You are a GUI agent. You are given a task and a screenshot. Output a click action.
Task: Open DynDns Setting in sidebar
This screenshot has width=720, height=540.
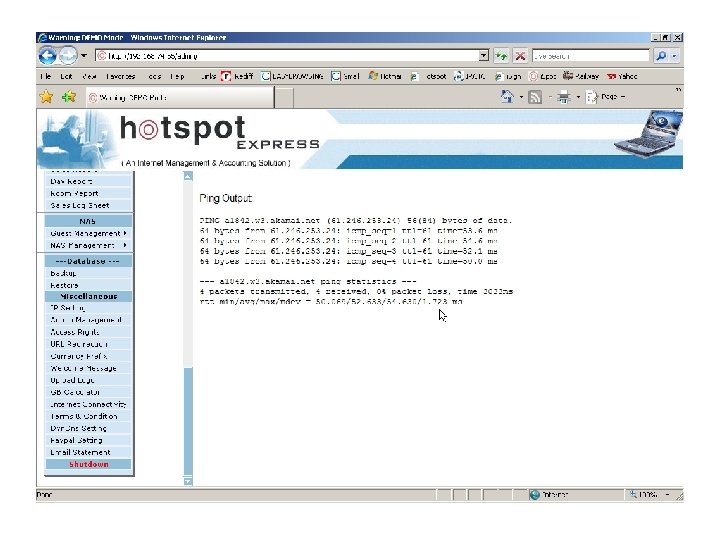pos(88,428)
